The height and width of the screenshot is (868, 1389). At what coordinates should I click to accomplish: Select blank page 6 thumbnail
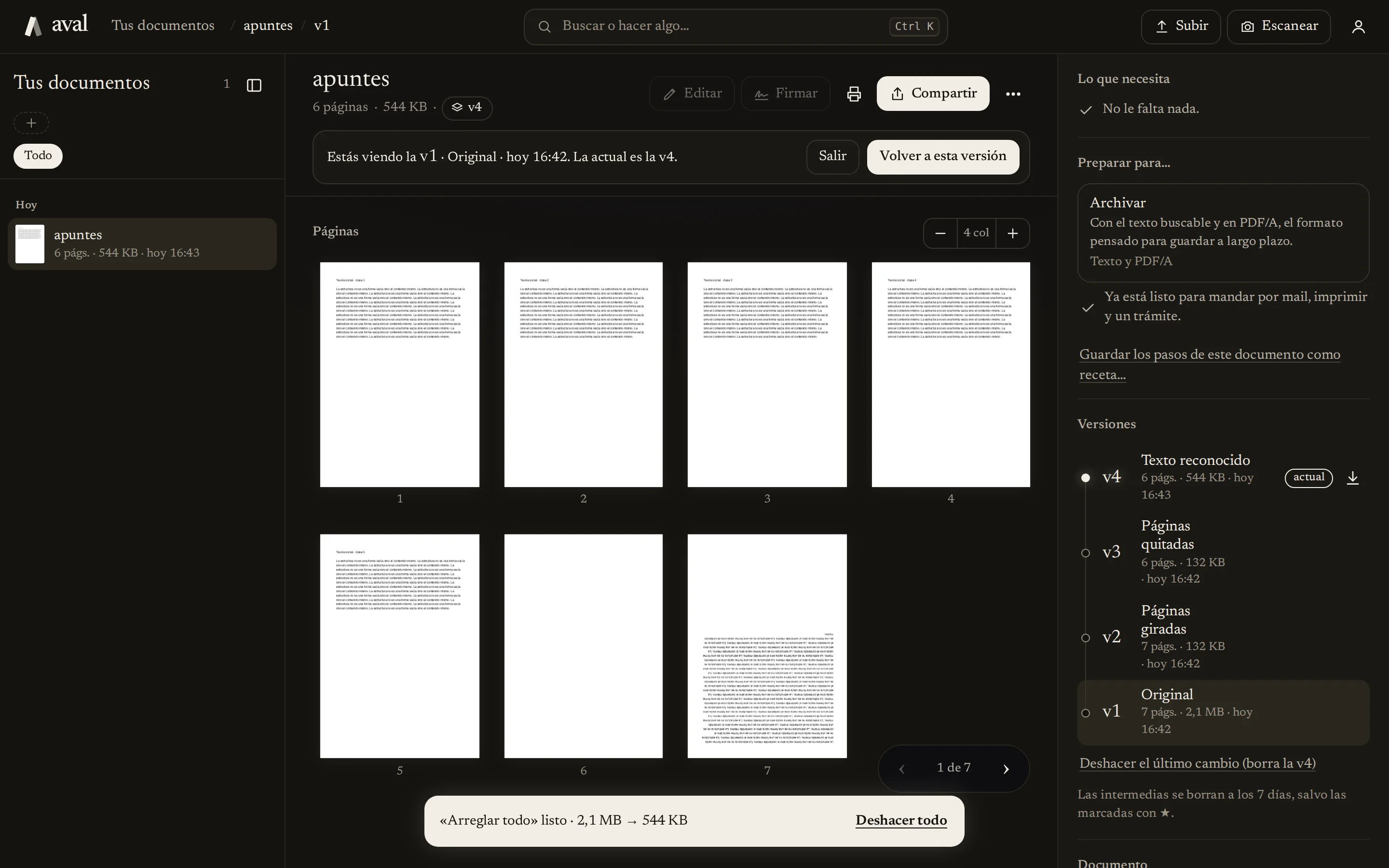click(583, 646)
